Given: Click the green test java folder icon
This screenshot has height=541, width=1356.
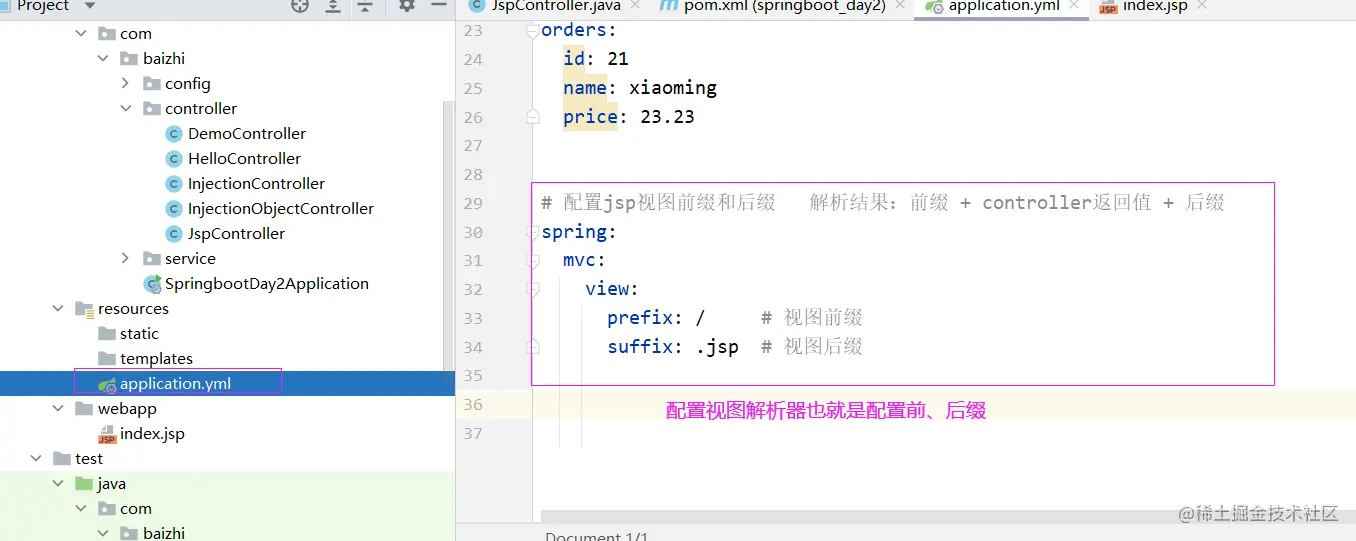Looking at the screenshot, I should click(85, 484).
